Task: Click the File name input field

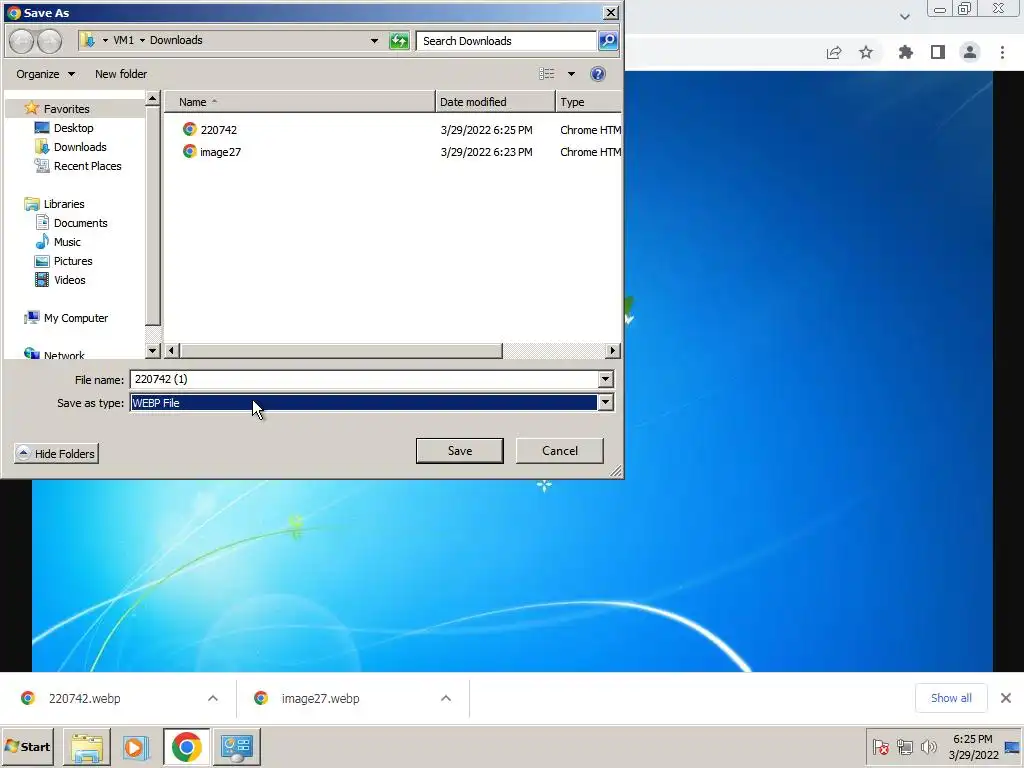Action: (x=364, y=379)
